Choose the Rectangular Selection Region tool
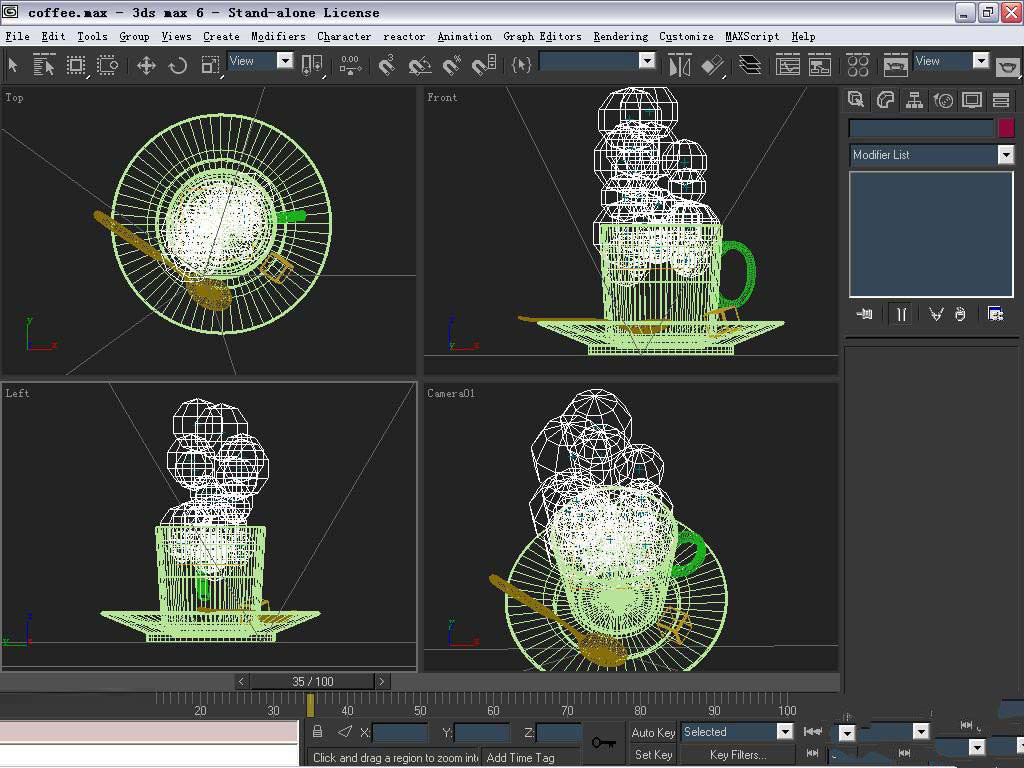Screen dimensions: 1024x768 tap(76, 65)
